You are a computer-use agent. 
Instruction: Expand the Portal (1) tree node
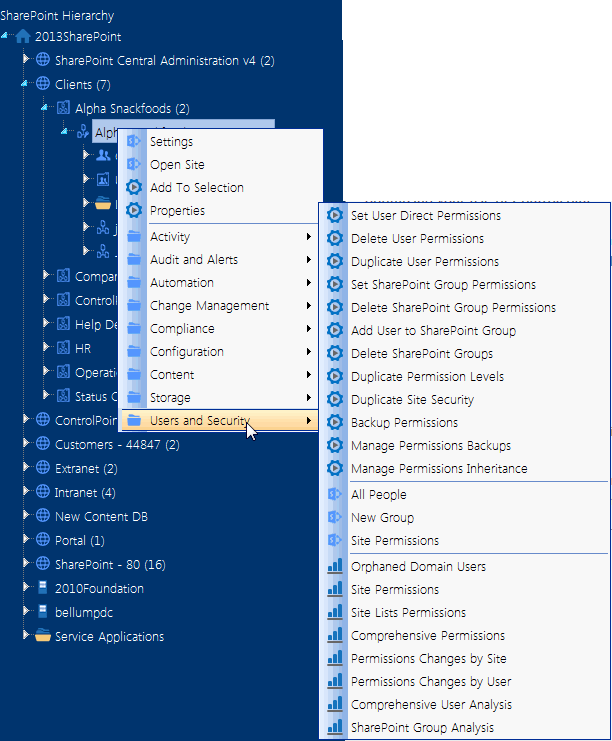(x=26, y=539)
